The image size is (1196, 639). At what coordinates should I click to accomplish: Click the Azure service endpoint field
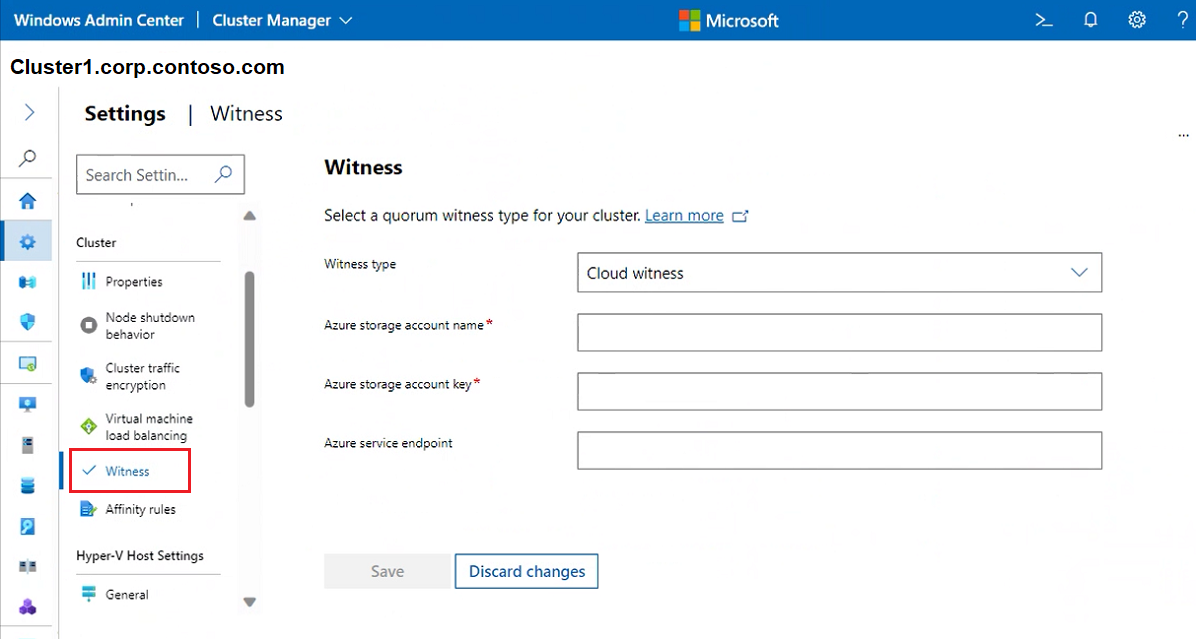coord(839,450)
